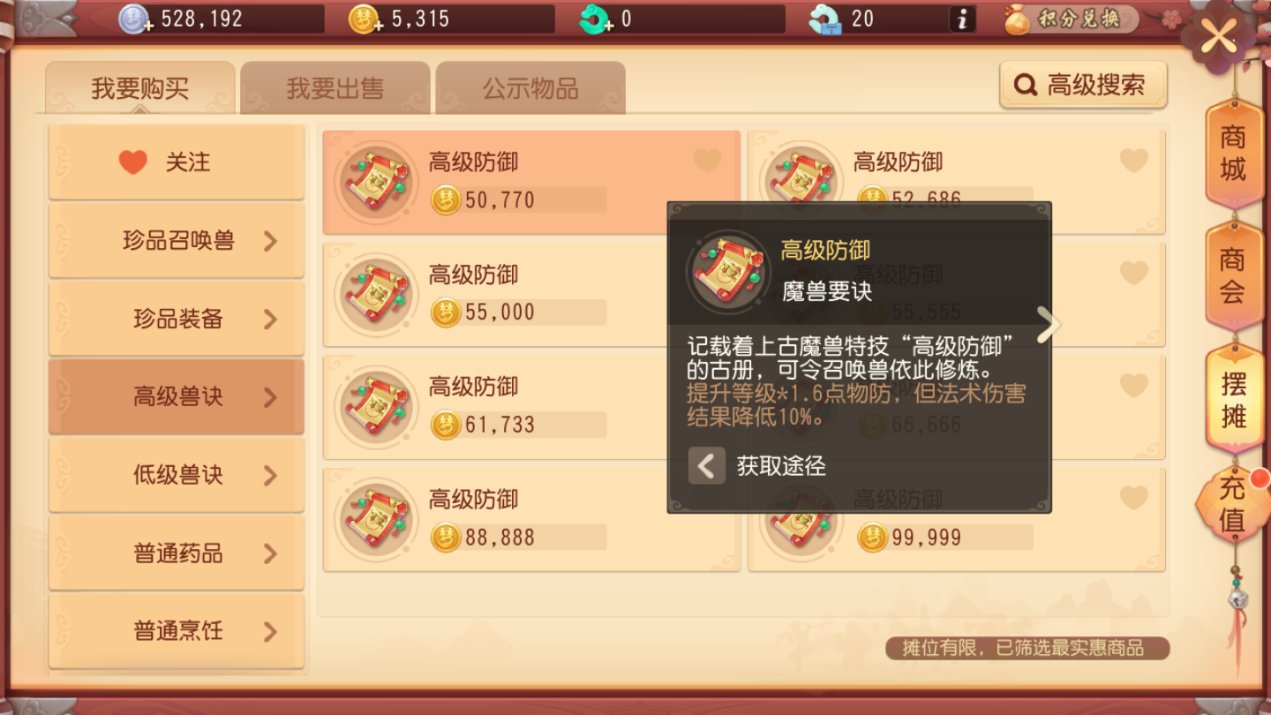The width and height of the screenshot is (1271, 715).
Task: Open 高级搜索 advanced search
Action: point(1083,85)
